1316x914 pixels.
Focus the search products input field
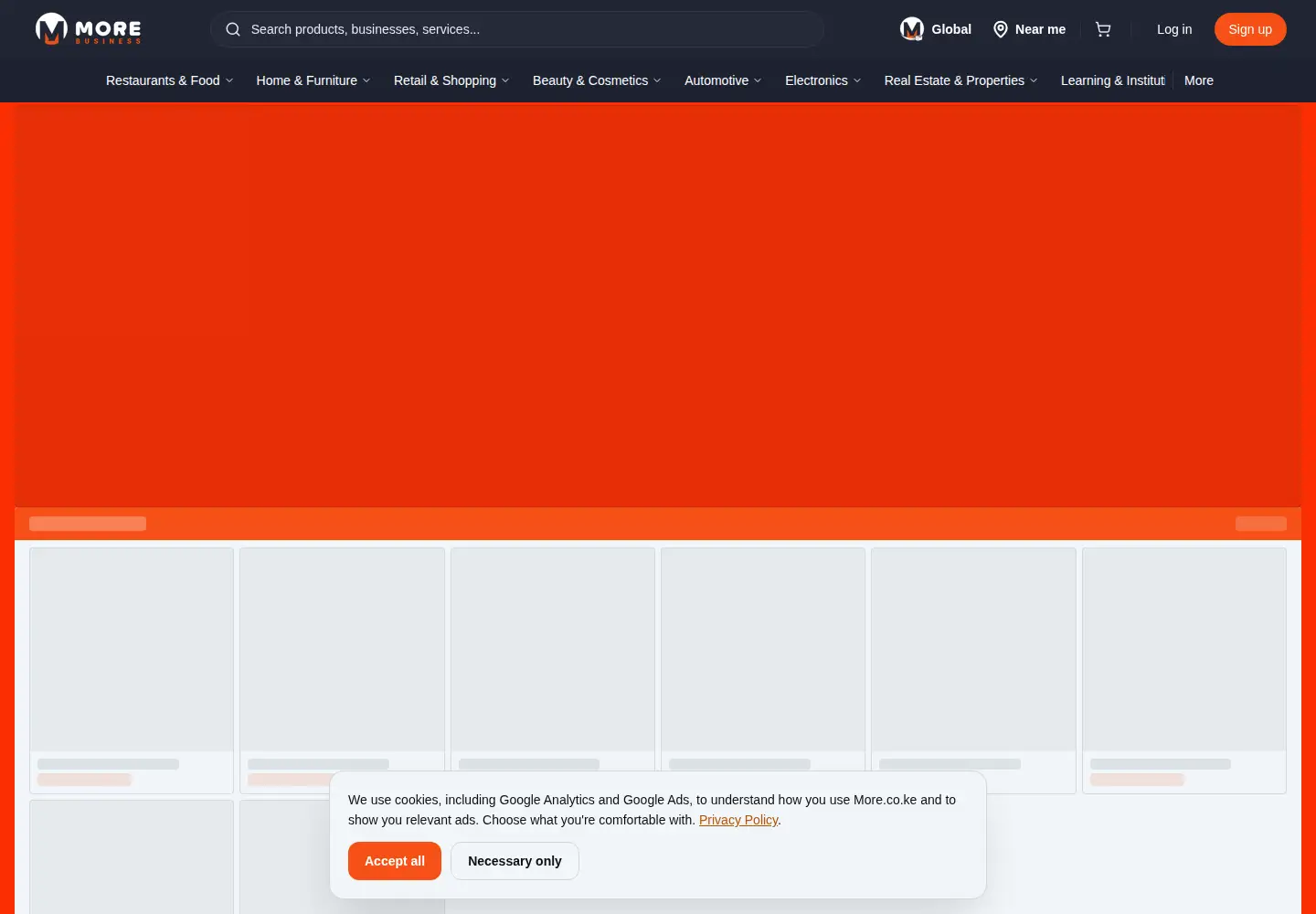517,29
